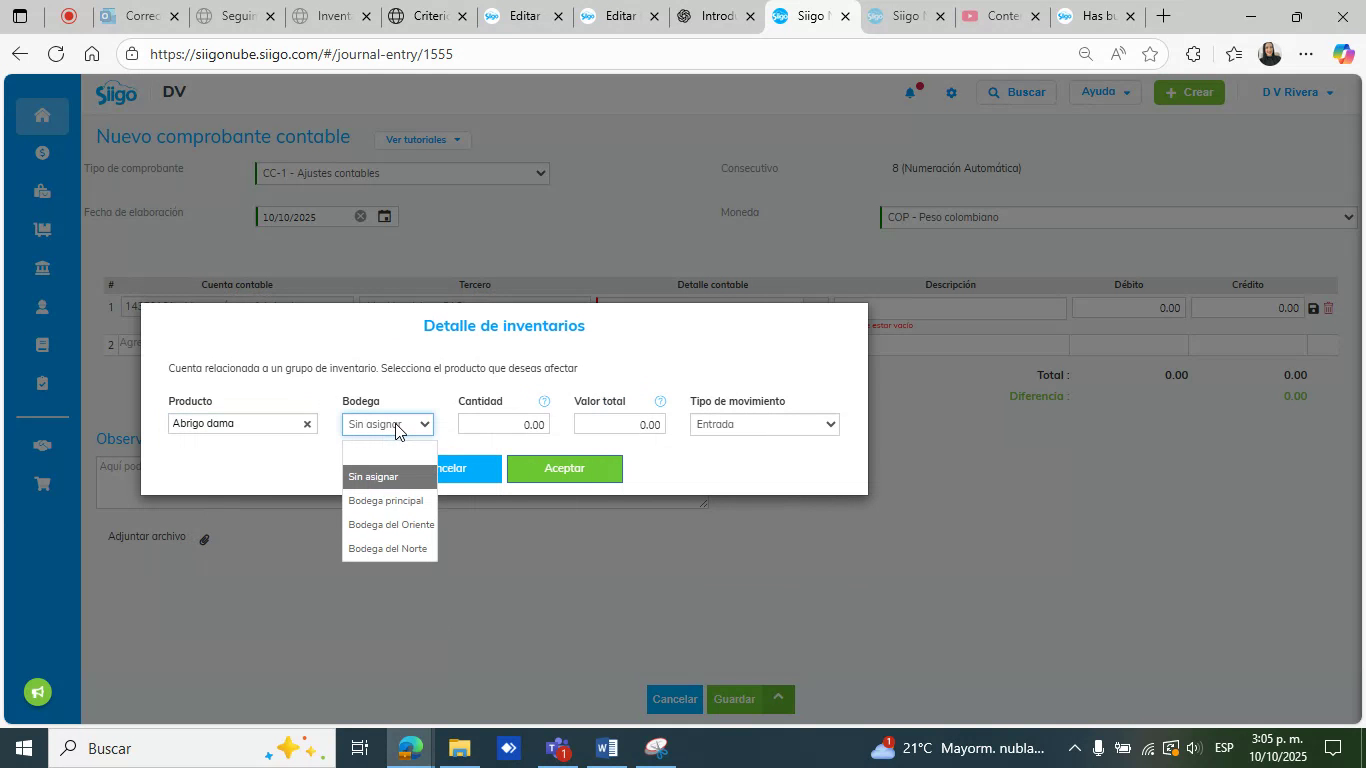Image resolution: width=1366 pixels, height=768 pixels.
Task: Show the Cantidad help tooltip icon
Action: (x=544, y=401)
